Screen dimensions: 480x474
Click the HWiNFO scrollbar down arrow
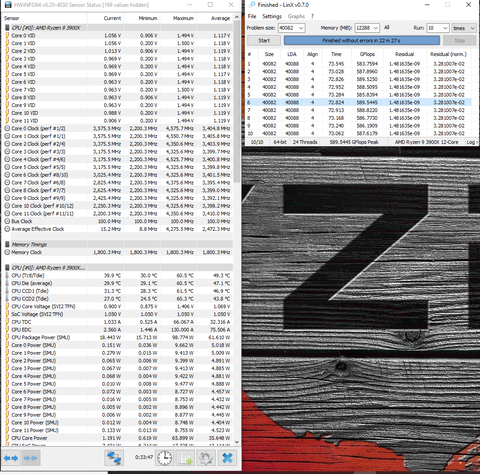237,442
